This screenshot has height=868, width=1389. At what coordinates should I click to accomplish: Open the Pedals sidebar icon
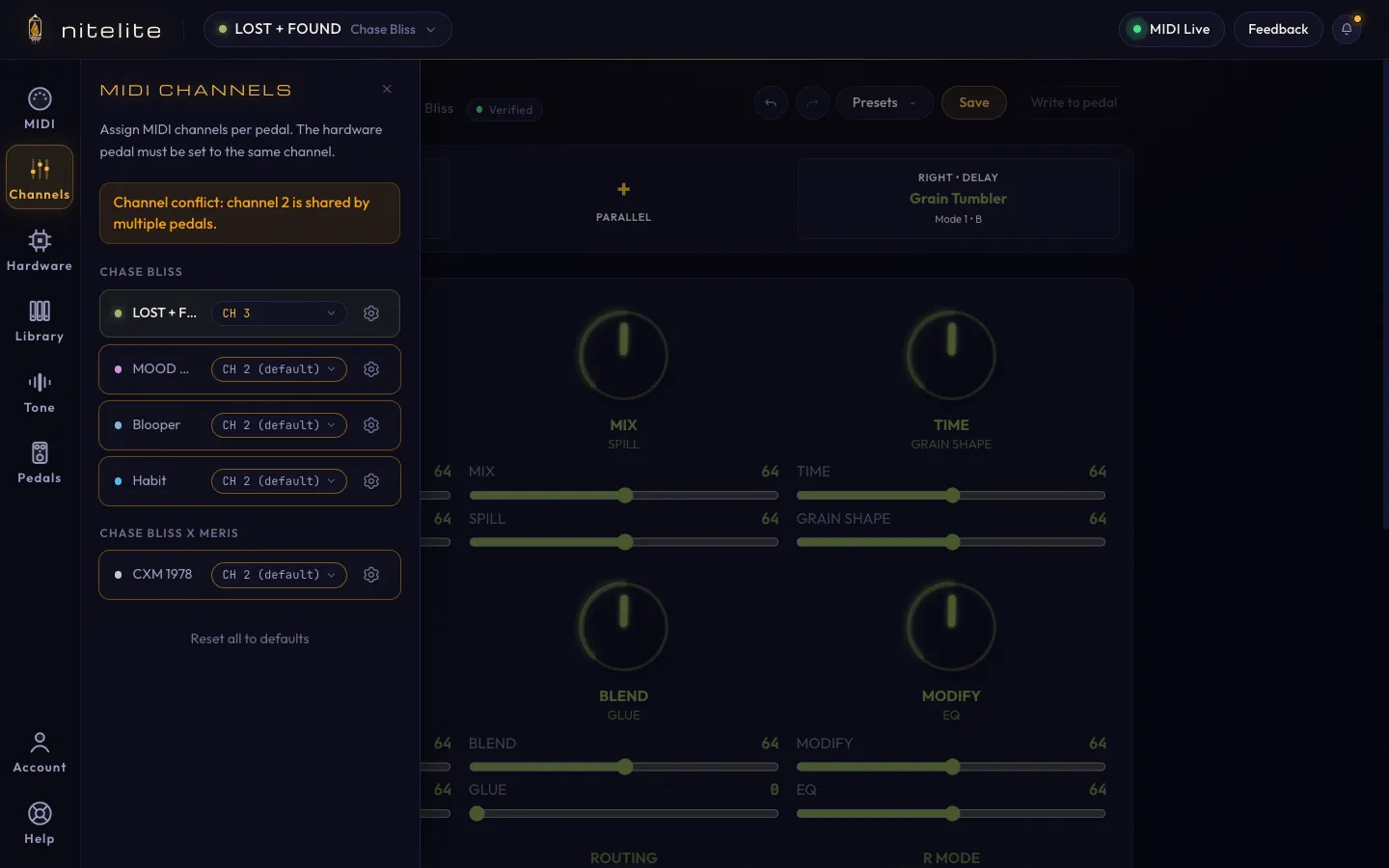tap(40, 462)
